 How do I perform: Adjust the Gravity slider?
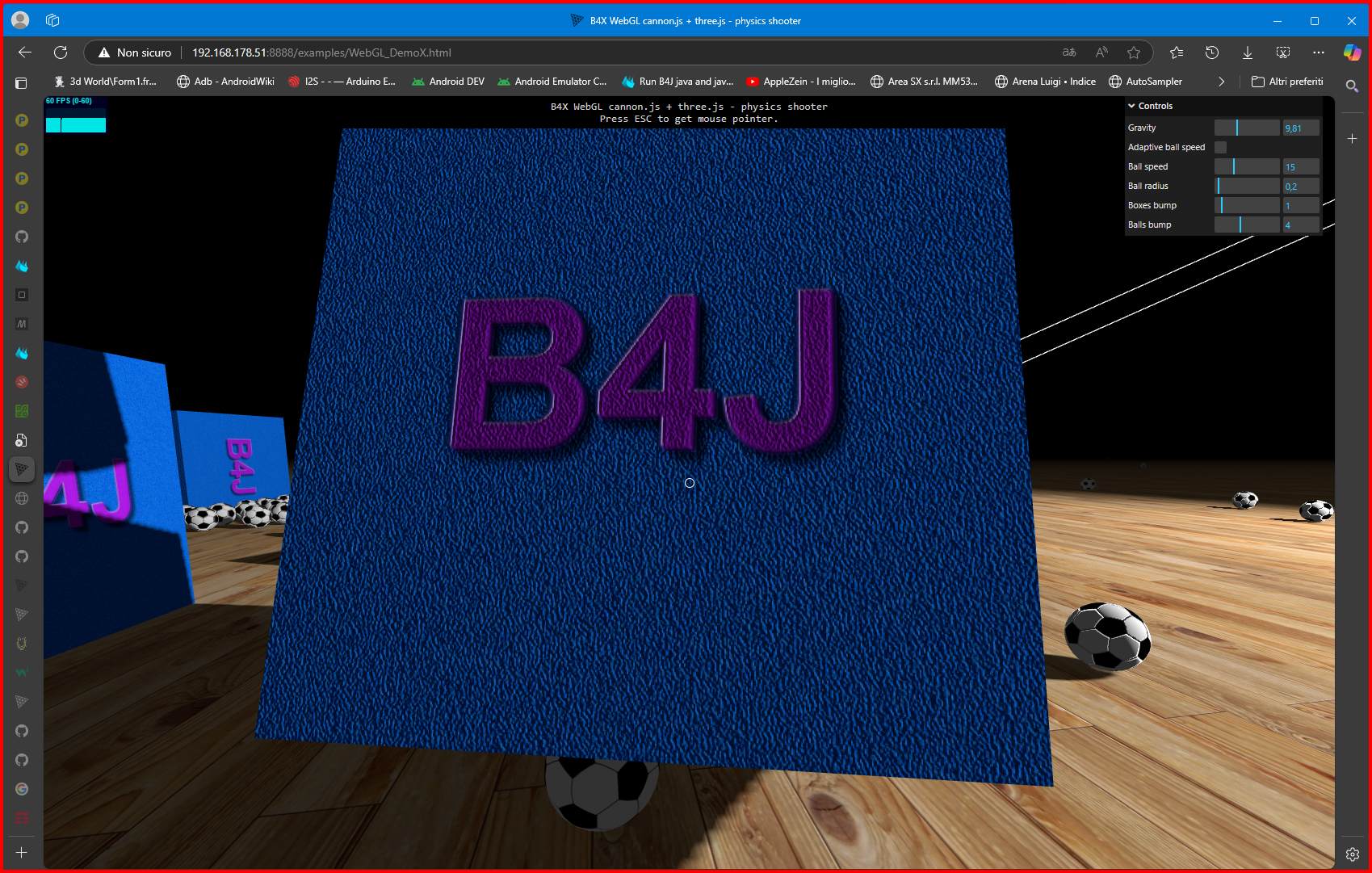pos(1247,128)
